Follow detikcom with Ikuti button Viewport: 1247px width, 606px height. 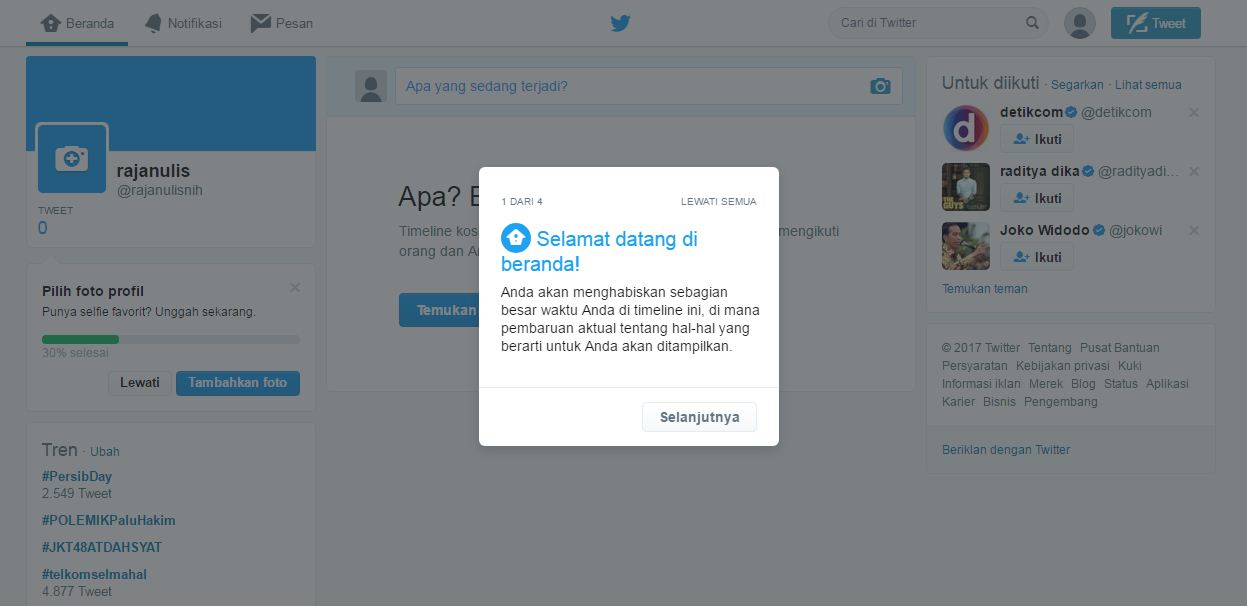click(1037, 139)
